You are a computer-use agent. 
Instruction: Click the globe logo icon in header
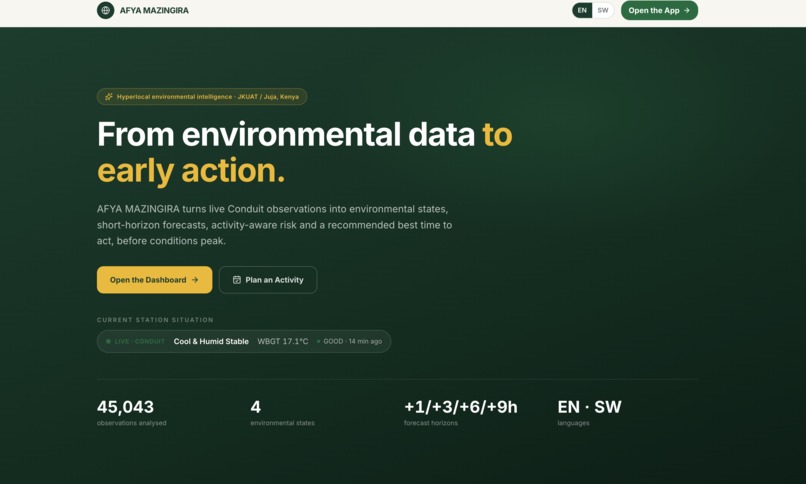pyautogui.click(x=105, y=10)
